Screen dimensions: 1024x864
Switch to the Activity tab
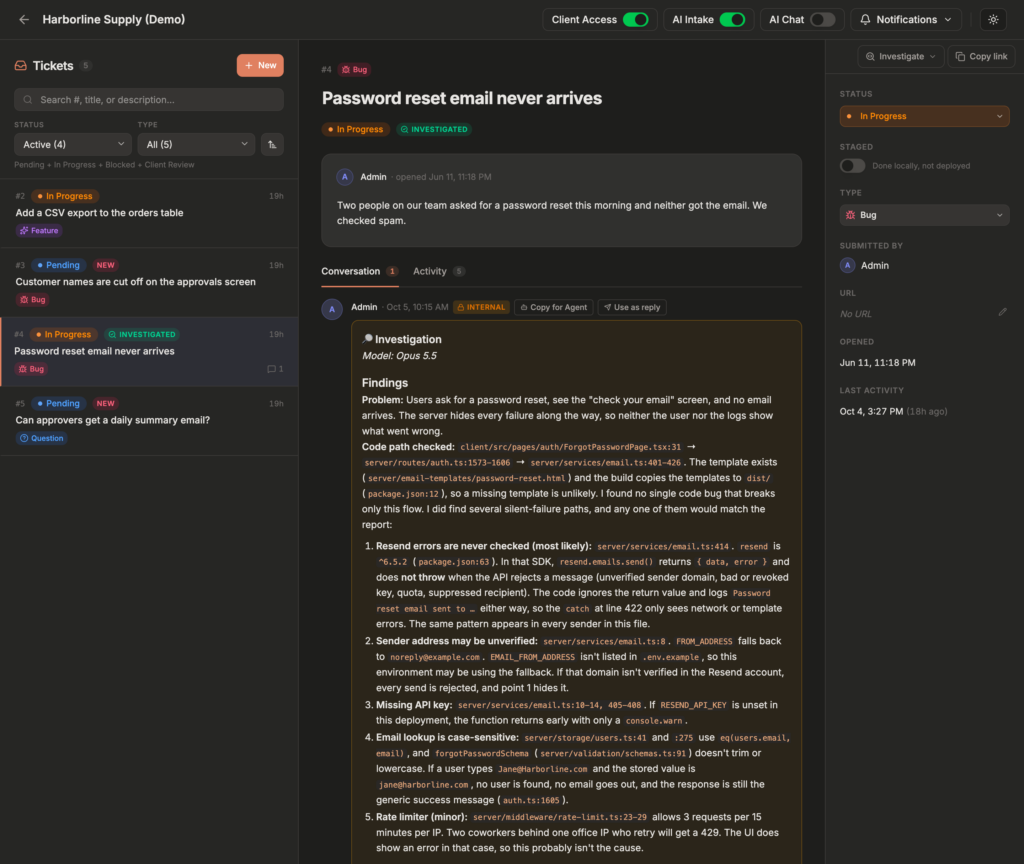[x=438, y=271]
